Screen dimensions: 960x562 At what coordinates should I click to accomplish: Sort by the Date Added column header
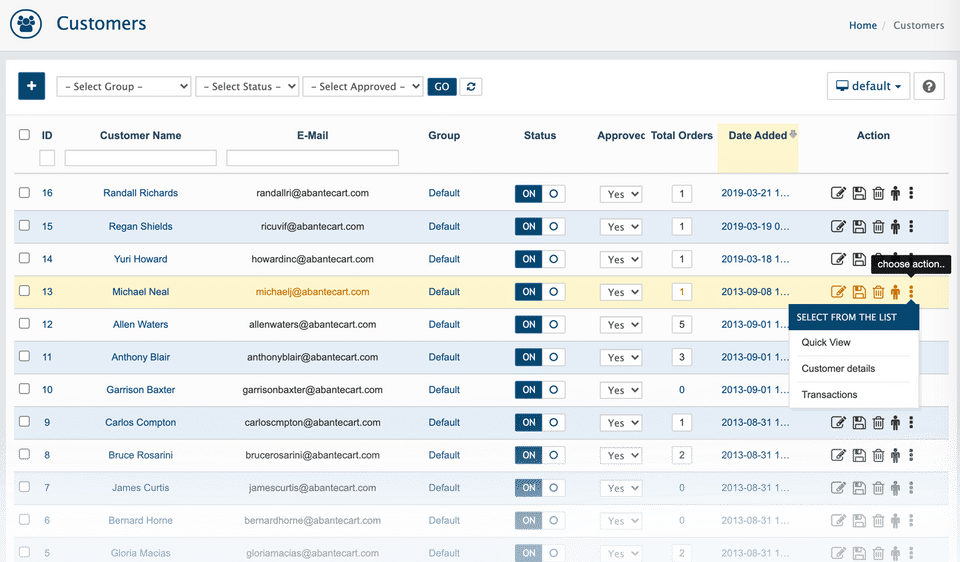pyautogui.click(x=757, y=136)
